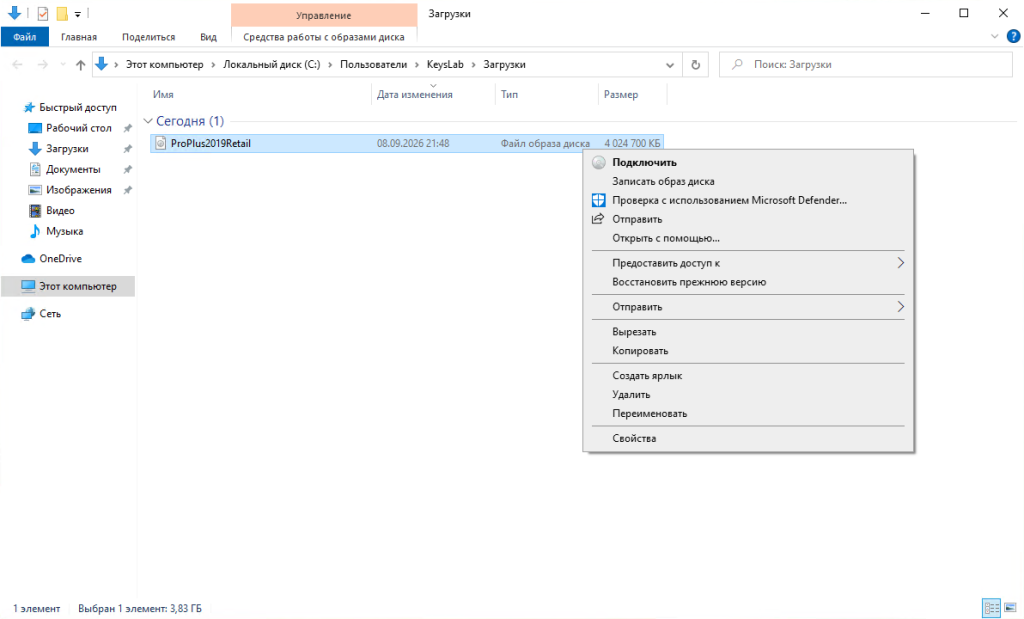Open the Вид ribbon tab
This screenshot has height=619, width=1024.
tap(208, 37)
